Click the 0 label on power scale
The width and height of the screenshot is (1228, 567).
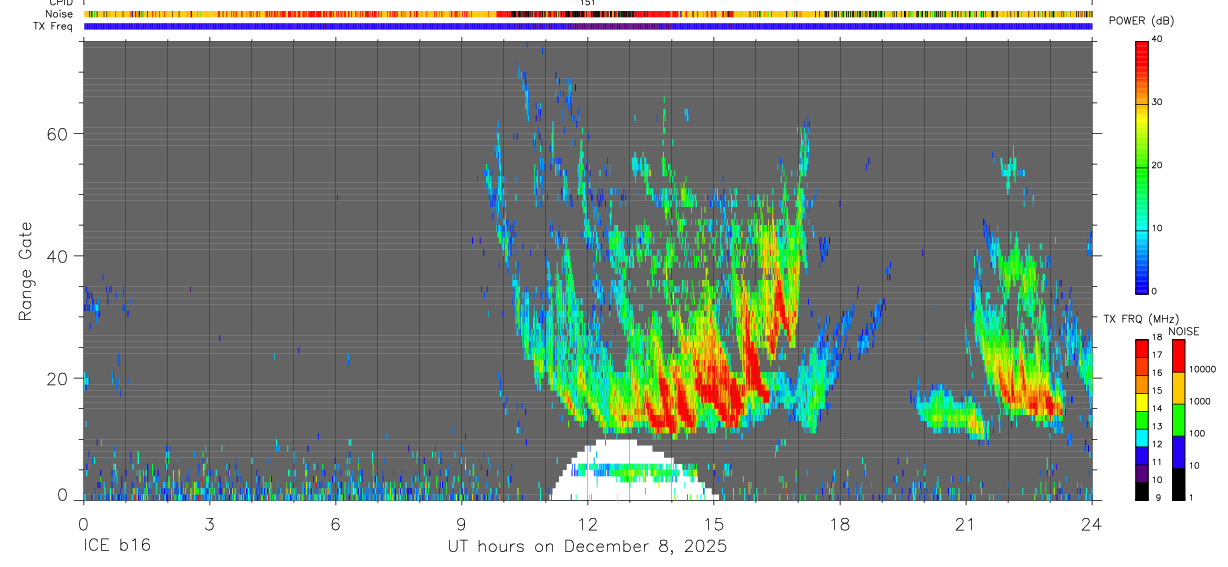(x=1154, y=291)
